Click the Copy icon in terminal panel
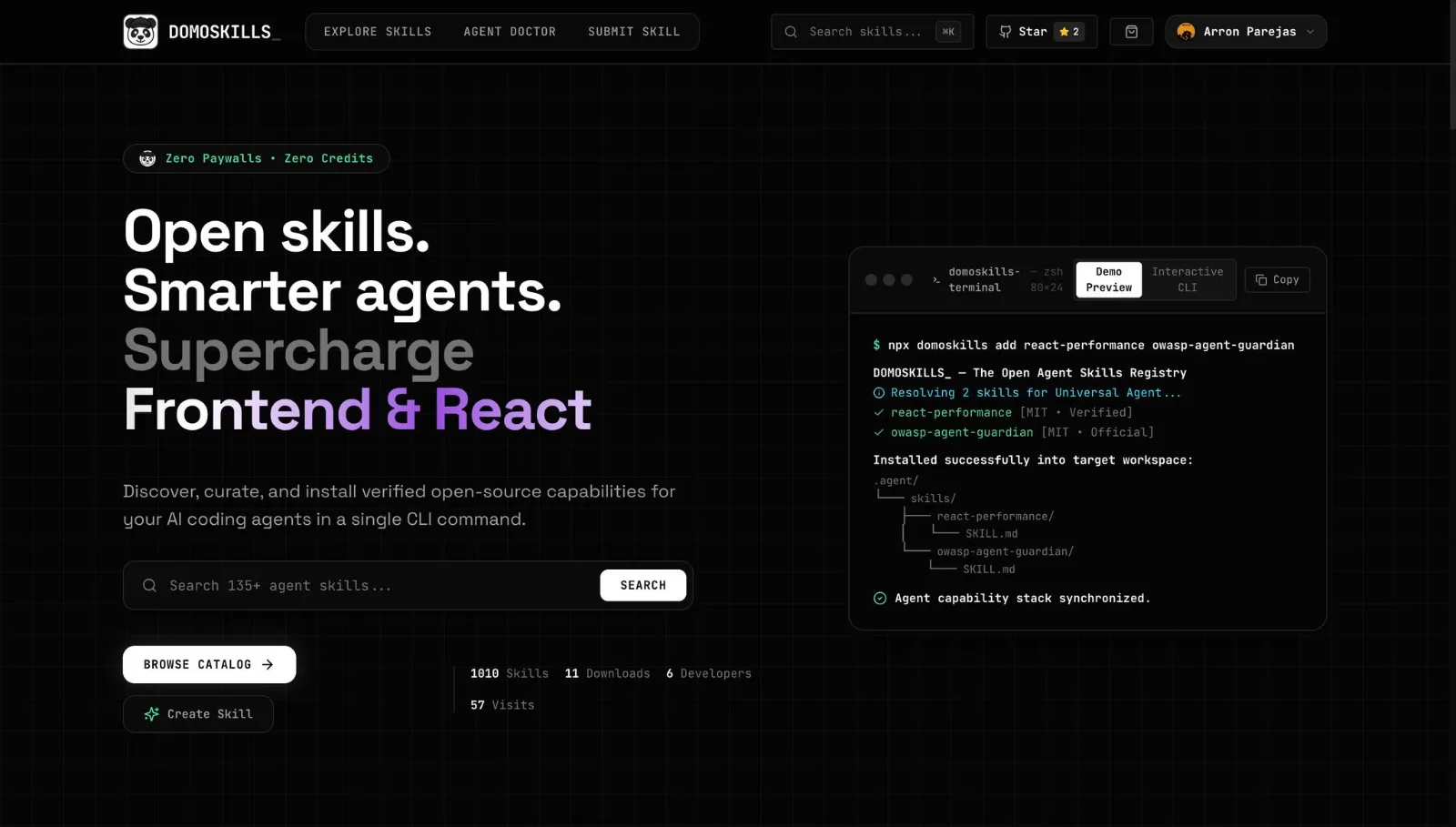Viewport: 1456px width, 827px height. pos(1261,280)
